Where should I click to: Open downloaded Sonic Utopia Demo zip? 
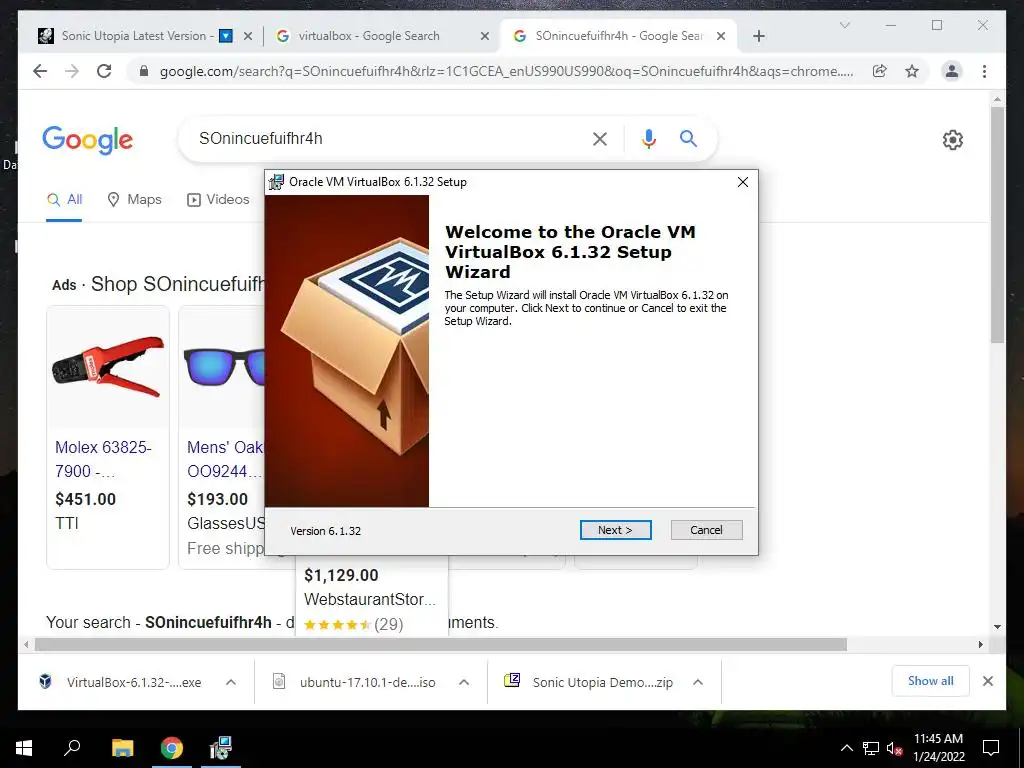pyautogui.click(x=588, y=682)
